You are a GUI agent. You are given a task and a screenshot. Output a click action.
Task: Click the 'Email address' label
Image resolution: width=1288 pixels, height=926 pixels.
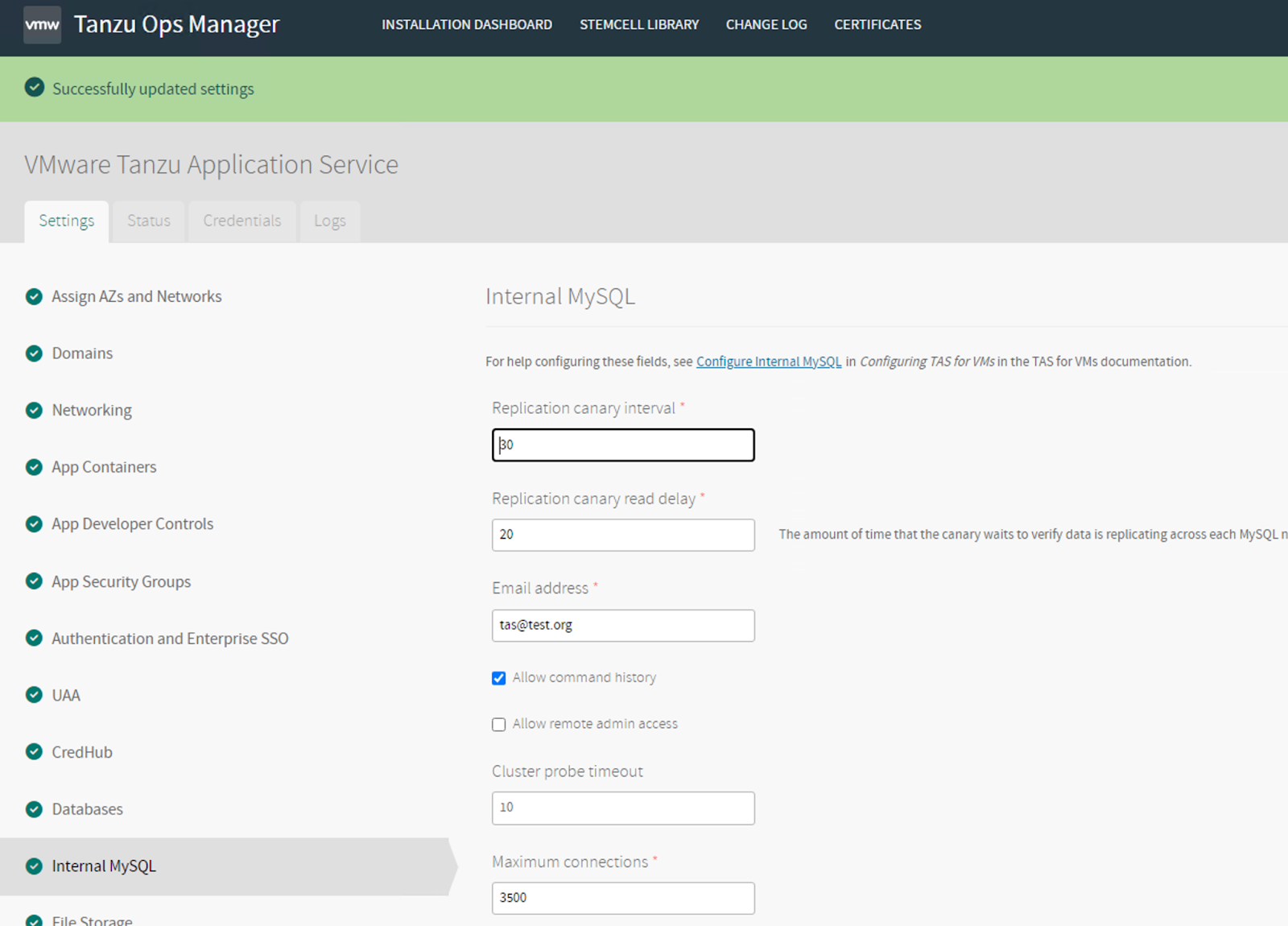pos(540,589)
